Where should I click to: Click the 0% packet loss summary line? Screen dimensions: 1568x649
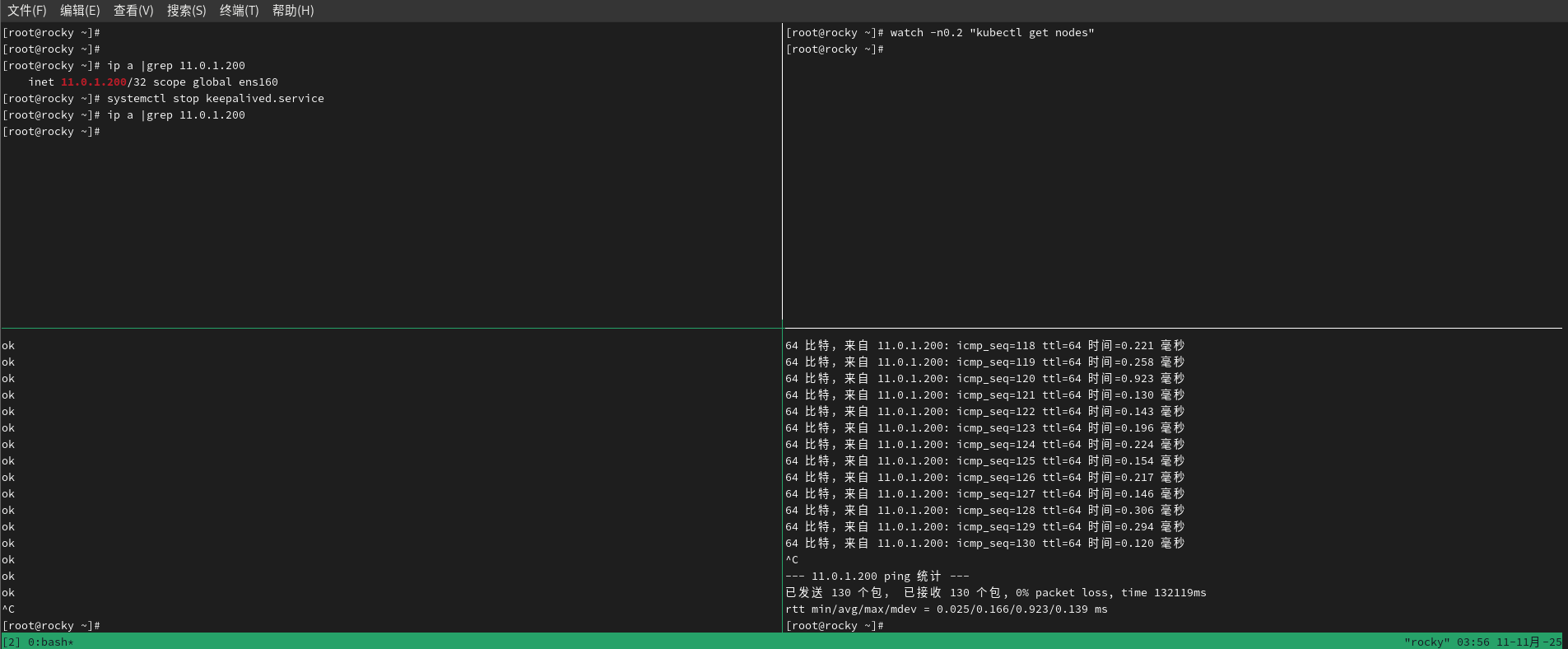point(996,593)
